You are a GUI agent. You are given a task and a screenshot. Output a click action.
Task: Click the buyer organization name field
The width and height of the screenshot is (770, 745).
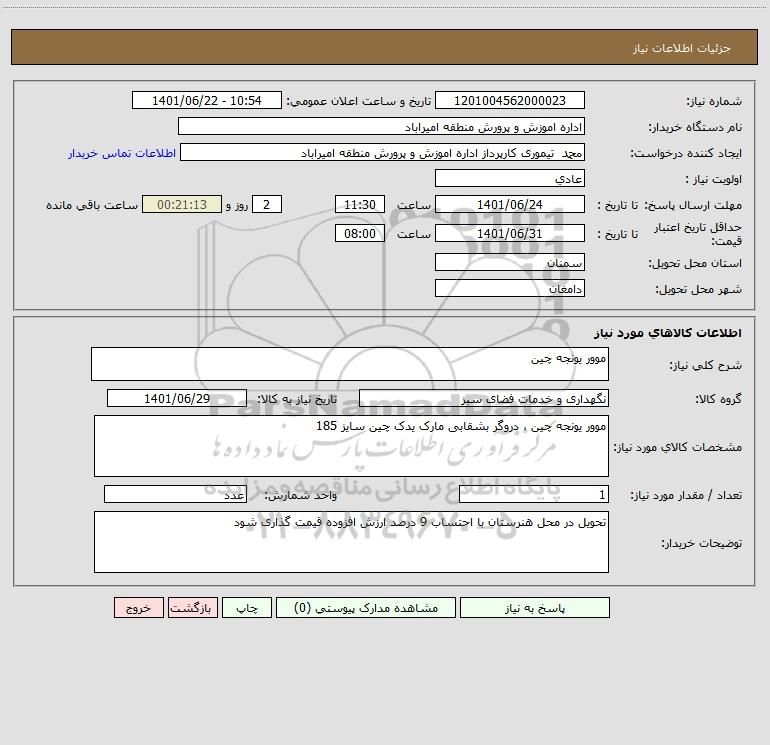tap(381, 126)
